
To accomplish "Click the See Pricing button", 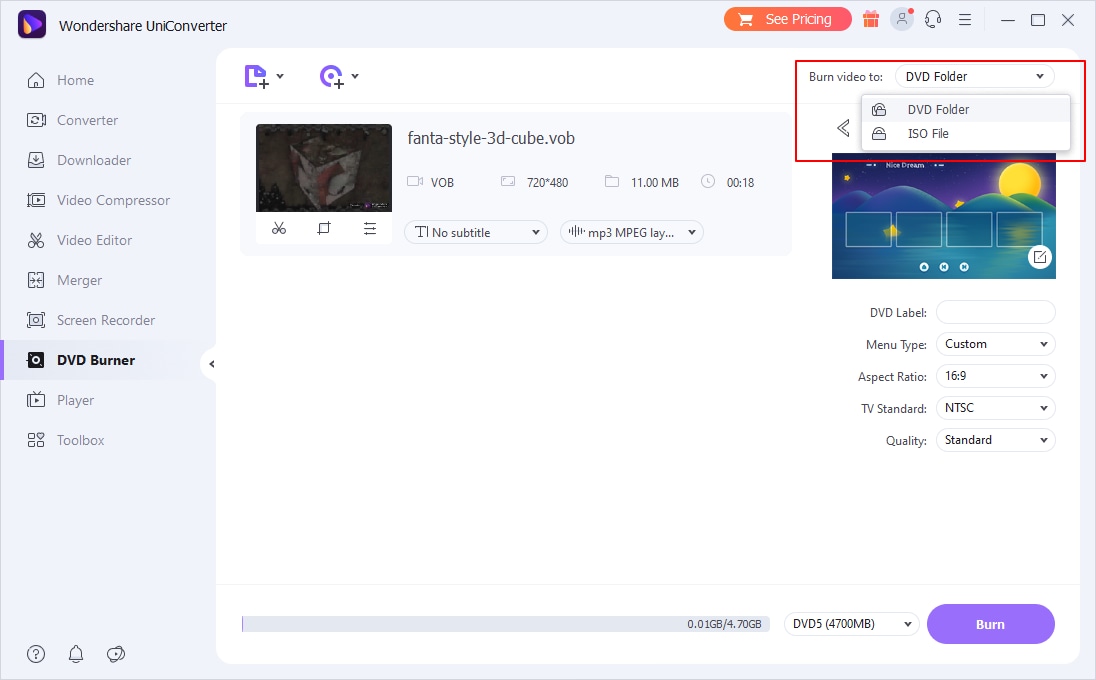I will pos(788,20).
